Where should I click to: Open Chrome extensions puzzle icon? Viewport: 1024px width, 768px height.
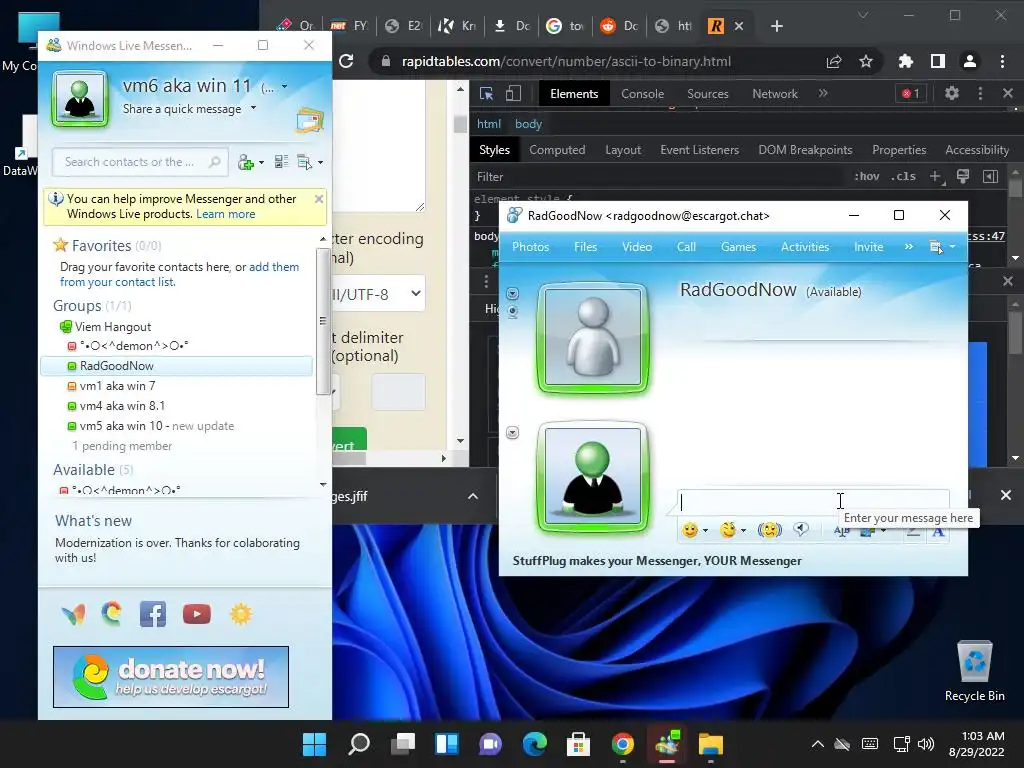pos(905,61)
